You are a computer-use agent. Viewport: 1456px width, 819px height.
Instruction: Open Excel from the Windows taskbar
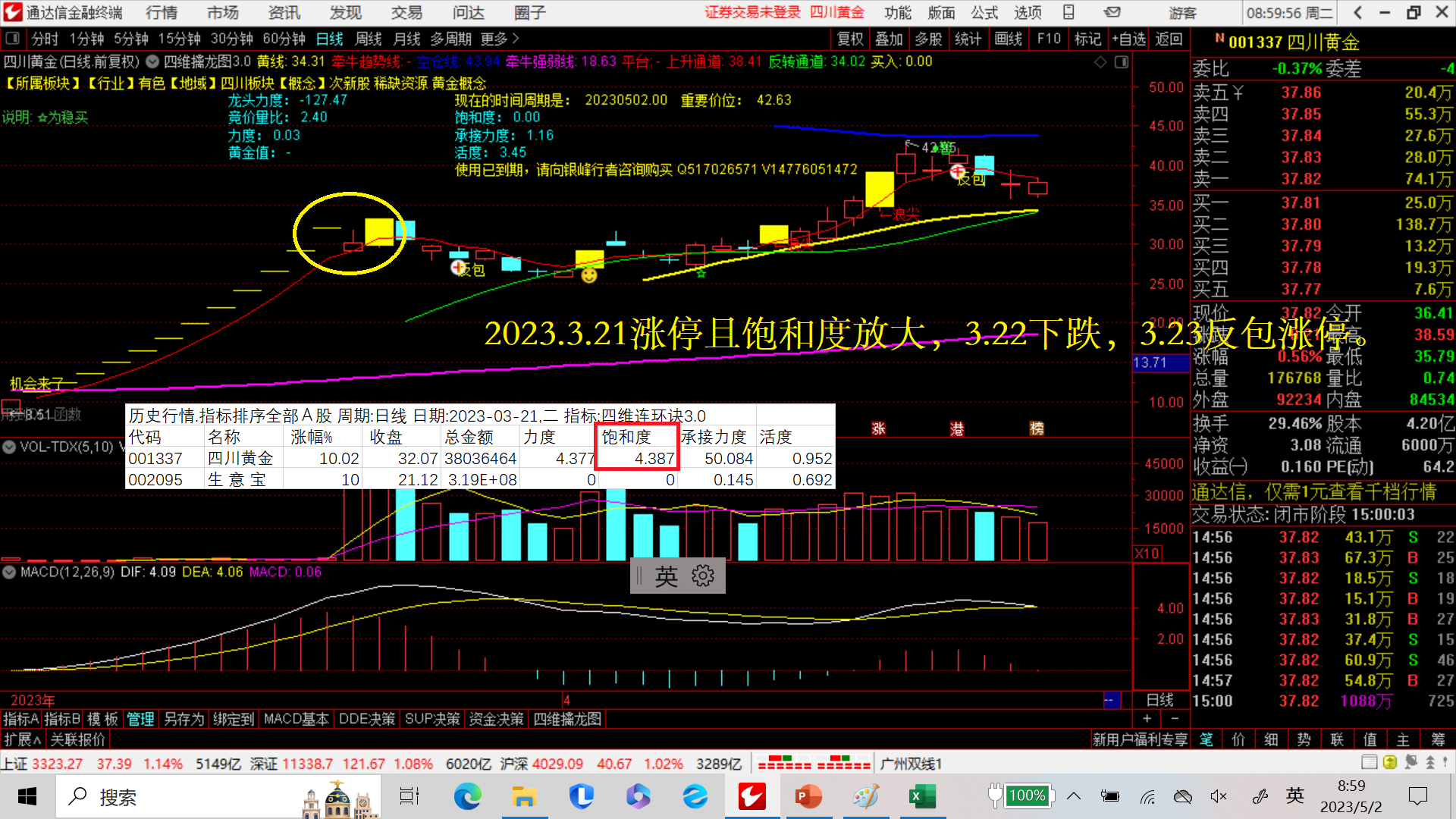(x=921, y=796)
